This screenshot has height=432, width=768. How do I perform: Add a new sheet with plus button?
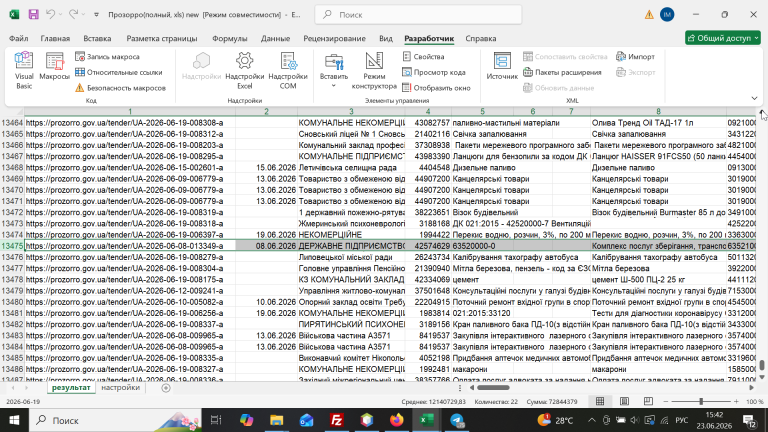tap(166, 388)
